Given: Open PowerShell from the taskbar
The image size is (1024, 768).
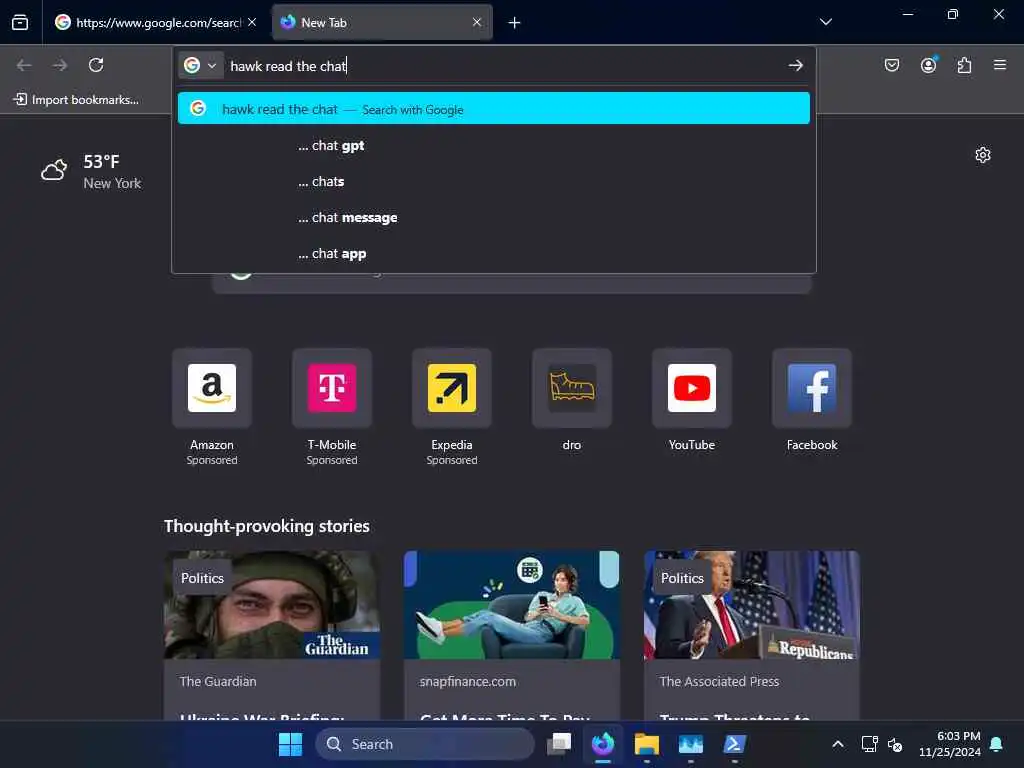Looking at the screenshot, I should tap(735, 744).
